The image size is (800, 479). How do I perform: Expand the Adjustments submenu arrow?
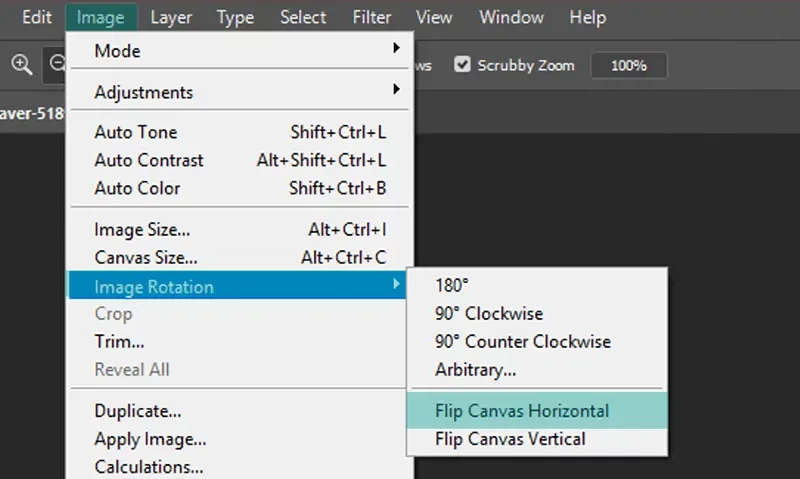point(396,89)
